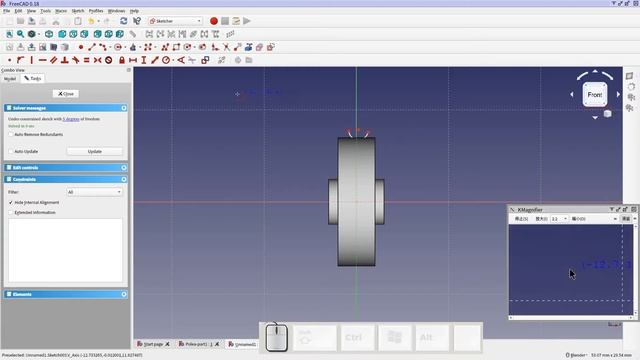This screenshot has width=640, height=360.
Task: Select the create slot tool
Action: click(x=202, y=47)
